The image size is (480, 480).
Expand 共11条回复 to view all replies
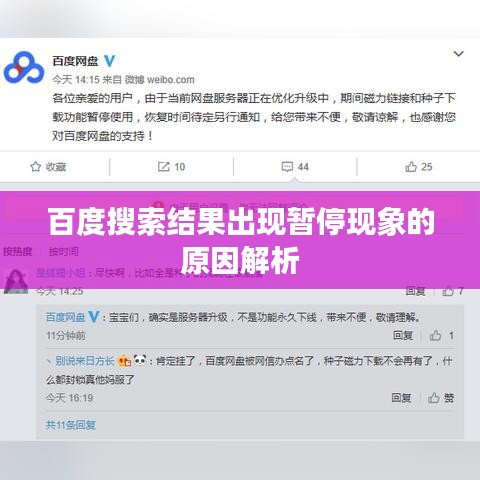point(71,425)
